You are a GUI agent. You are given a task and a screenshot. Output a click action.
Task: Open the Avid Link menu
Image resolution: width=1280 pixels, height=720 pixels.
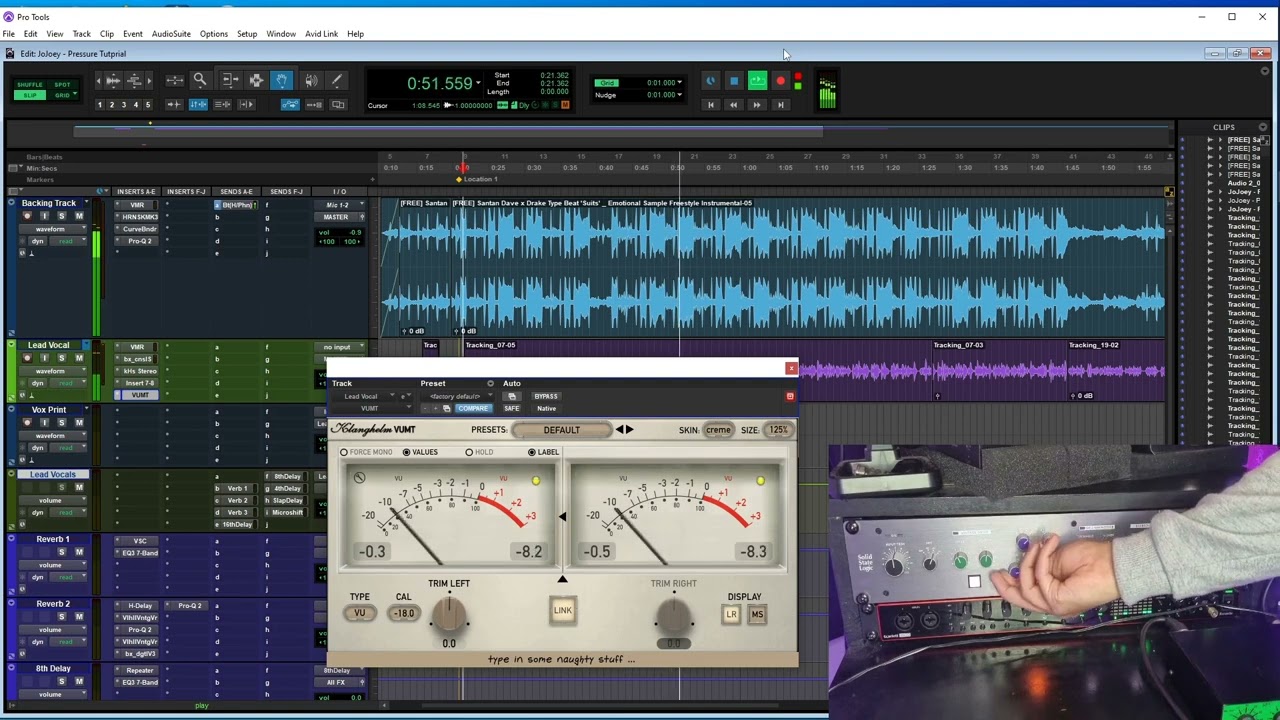point(321,34)
